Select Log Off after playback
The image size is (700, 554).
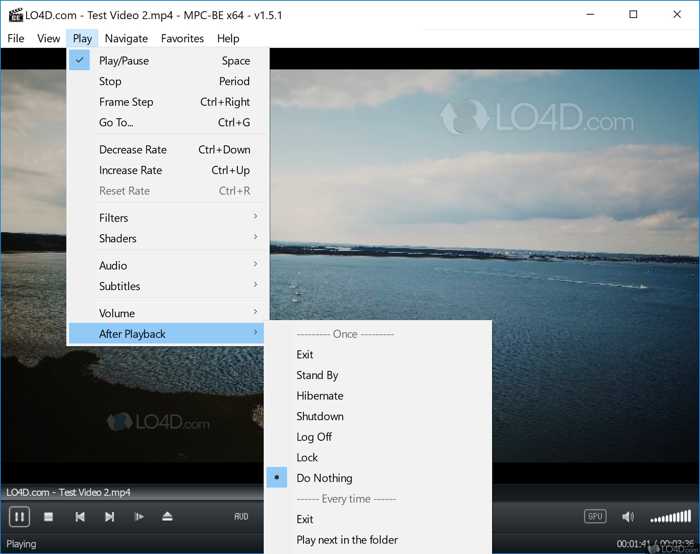(x=378, y=437)
